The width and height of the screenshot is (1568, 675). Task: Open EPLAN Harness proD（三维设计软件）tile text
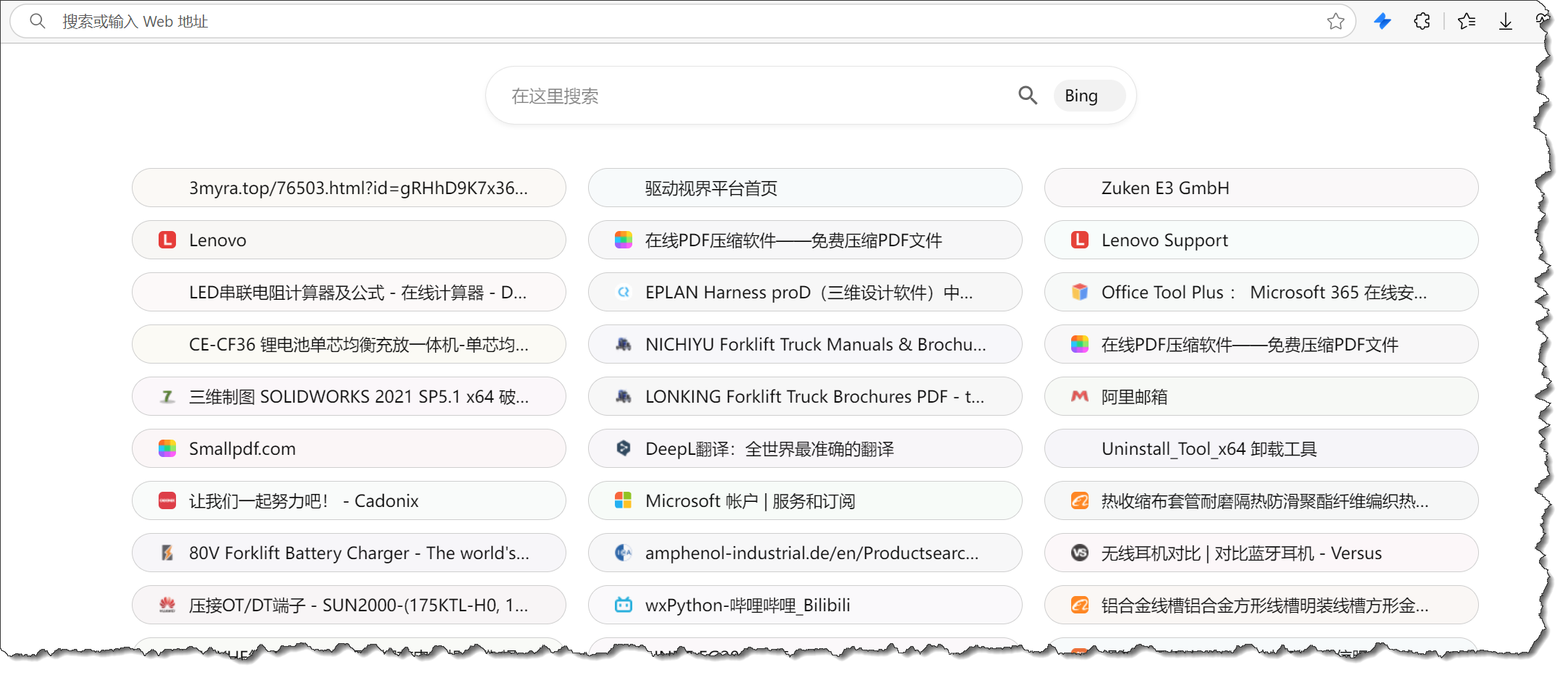click(809, 293)
